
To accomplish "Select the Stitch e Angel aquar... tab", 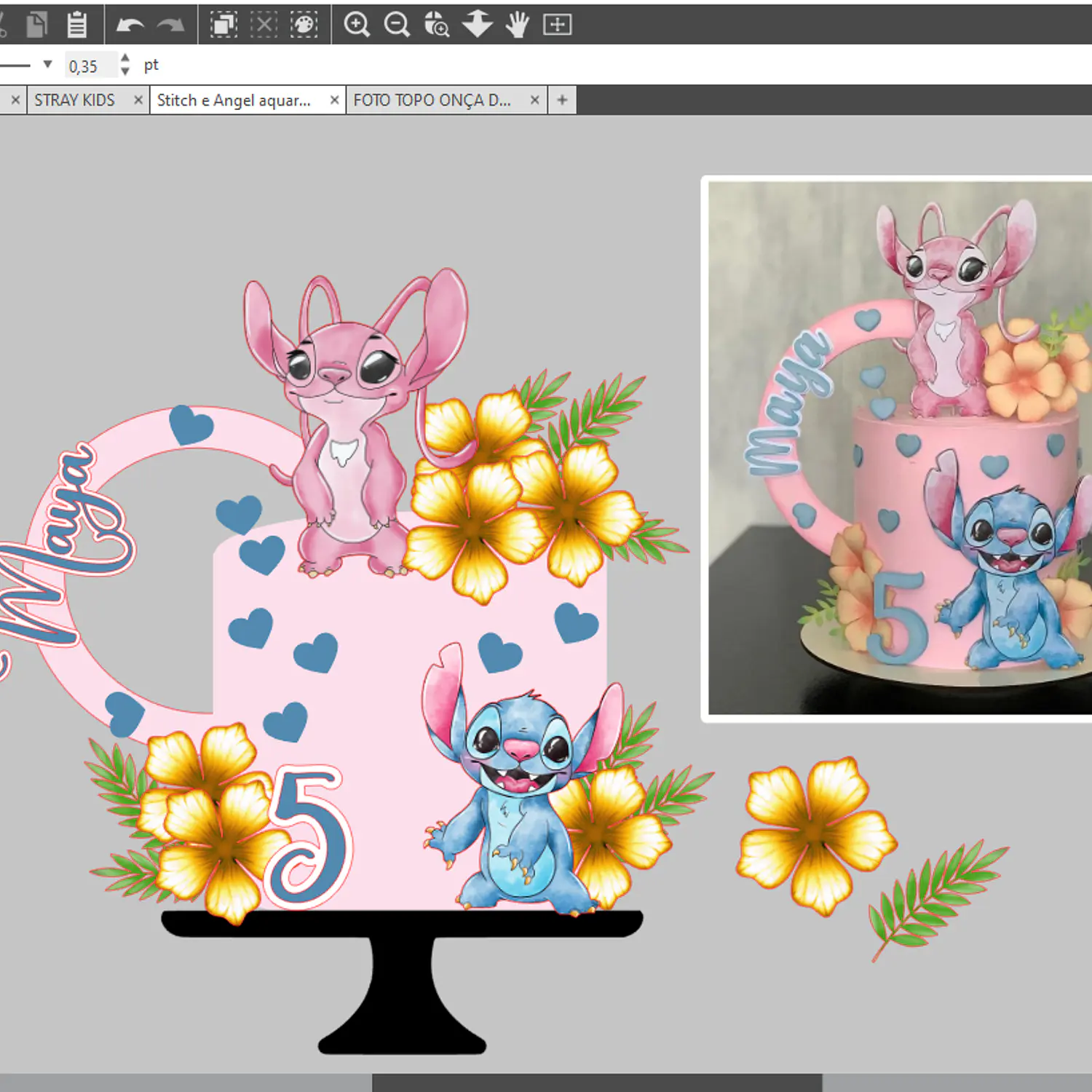I will 234,100.
